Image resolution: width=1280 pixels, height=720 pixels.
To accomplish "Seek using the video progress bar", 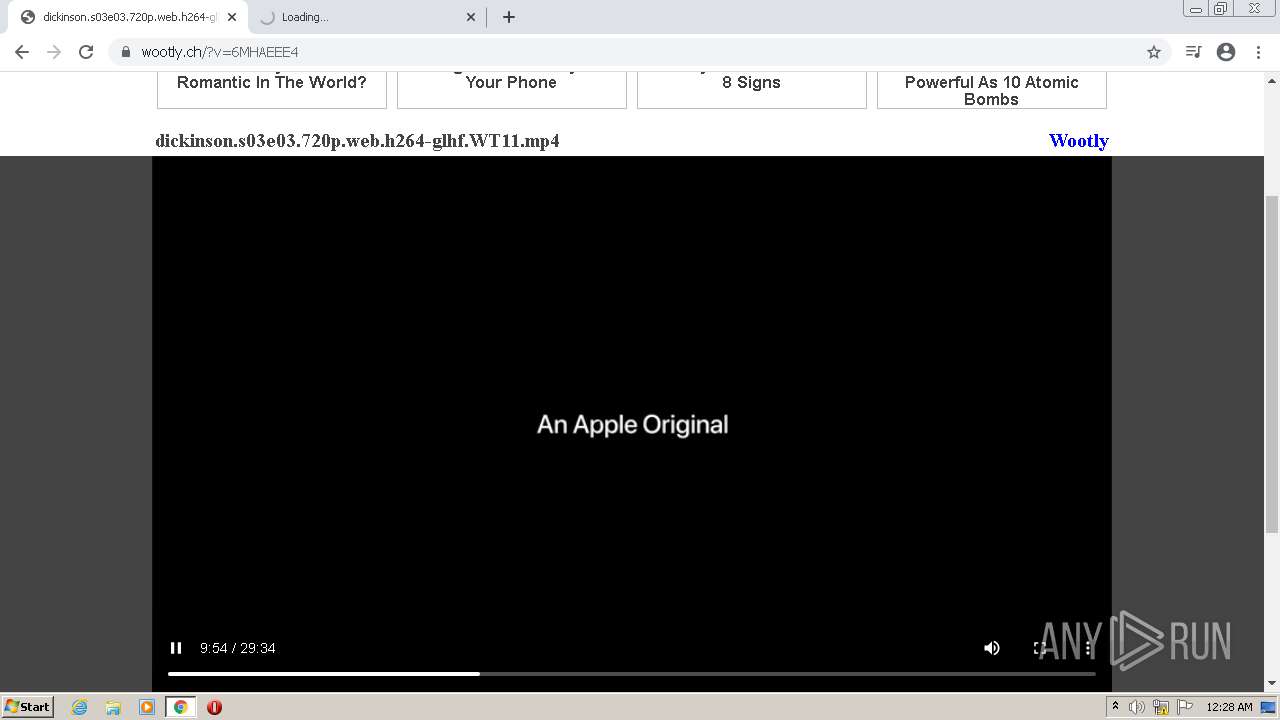I will pos(632,674).
